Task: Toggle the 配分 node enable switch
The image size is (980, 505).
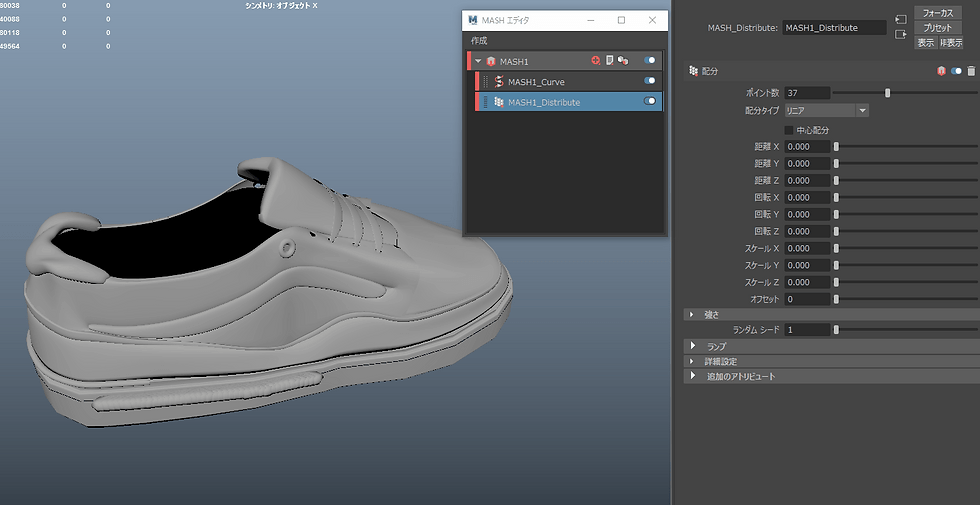Action: 956,71
